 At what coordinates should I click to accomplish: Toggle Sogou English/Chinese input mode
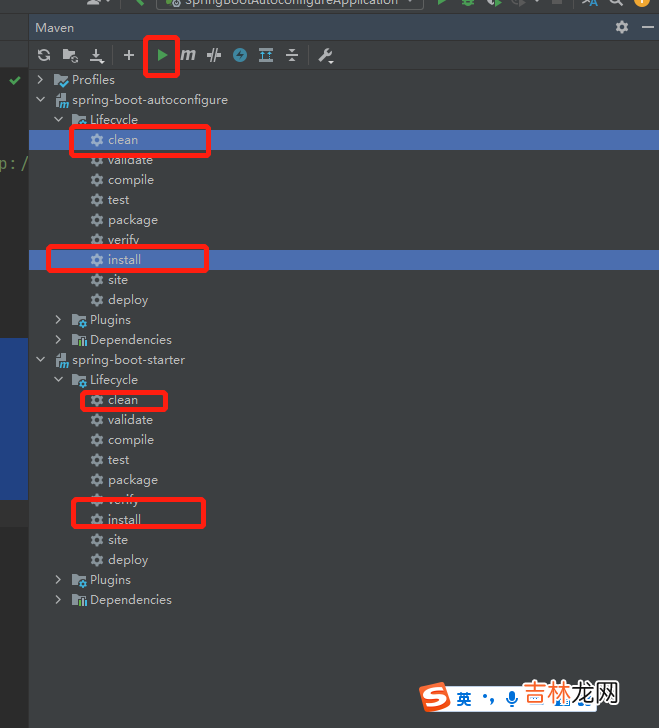click(464, 698)
